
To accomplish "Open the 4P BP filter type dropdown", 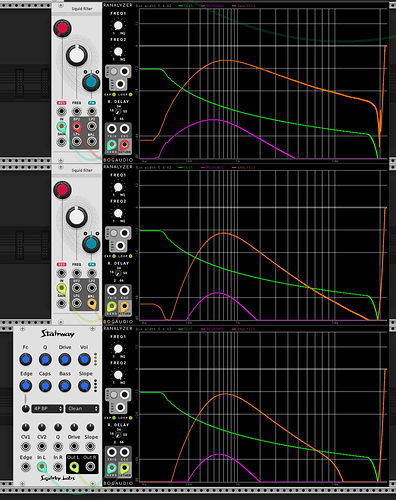I will (47, 408).
